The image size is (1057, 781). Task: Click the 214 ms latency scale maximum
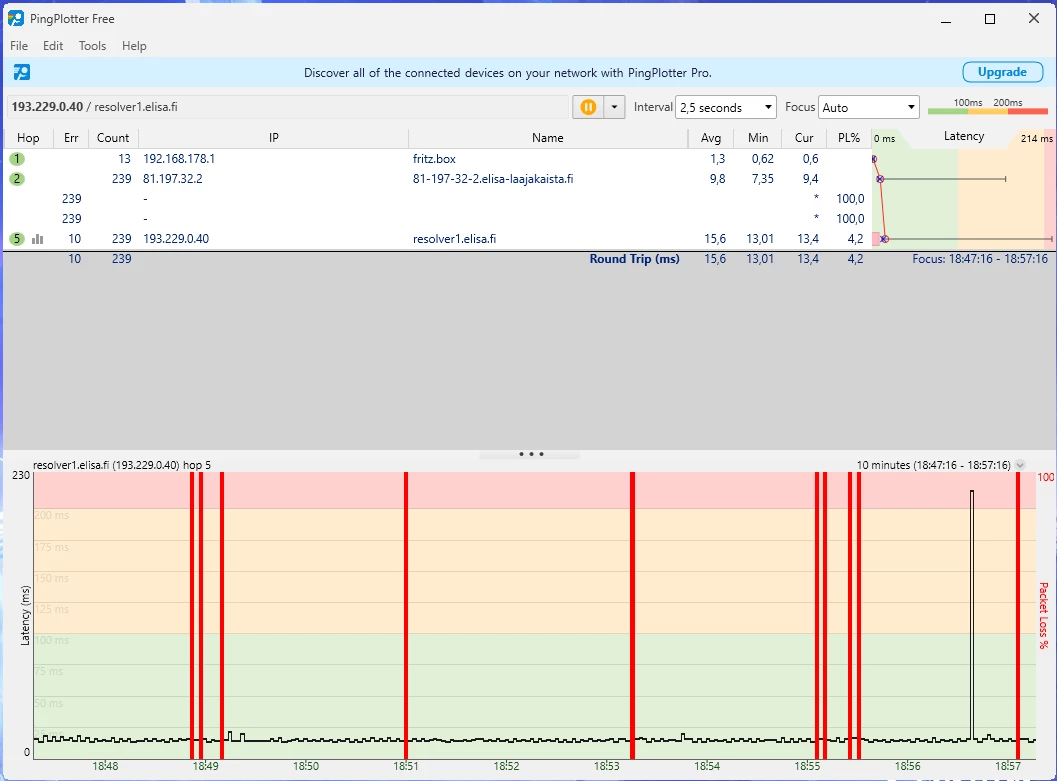tap(1036, 138)
